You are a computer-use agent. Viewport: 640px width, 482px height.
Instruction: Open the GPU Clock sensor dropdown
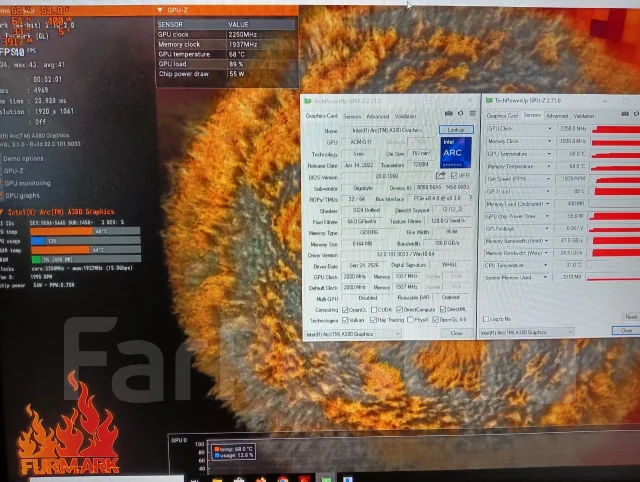pyautogui.click(x=549, y=129)
